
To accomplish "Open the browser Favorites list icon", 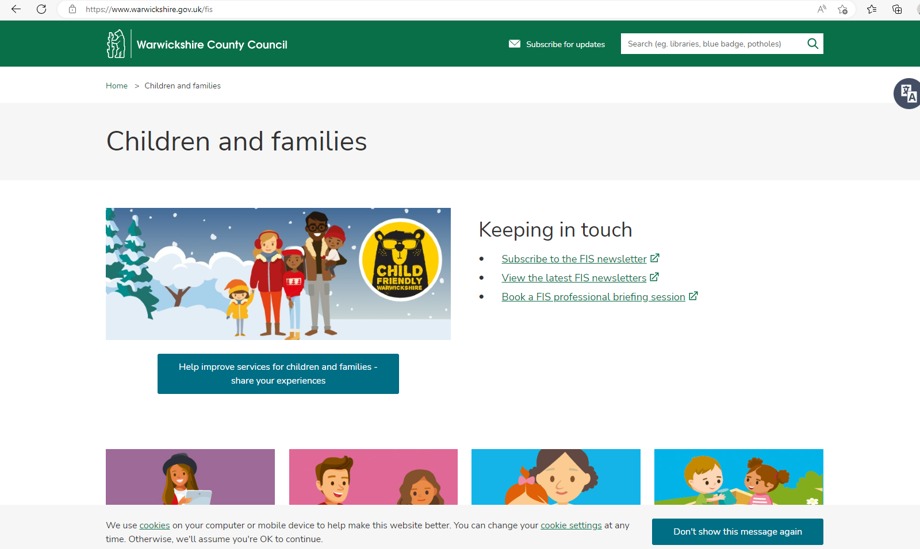I will click(x=872, y=9).
